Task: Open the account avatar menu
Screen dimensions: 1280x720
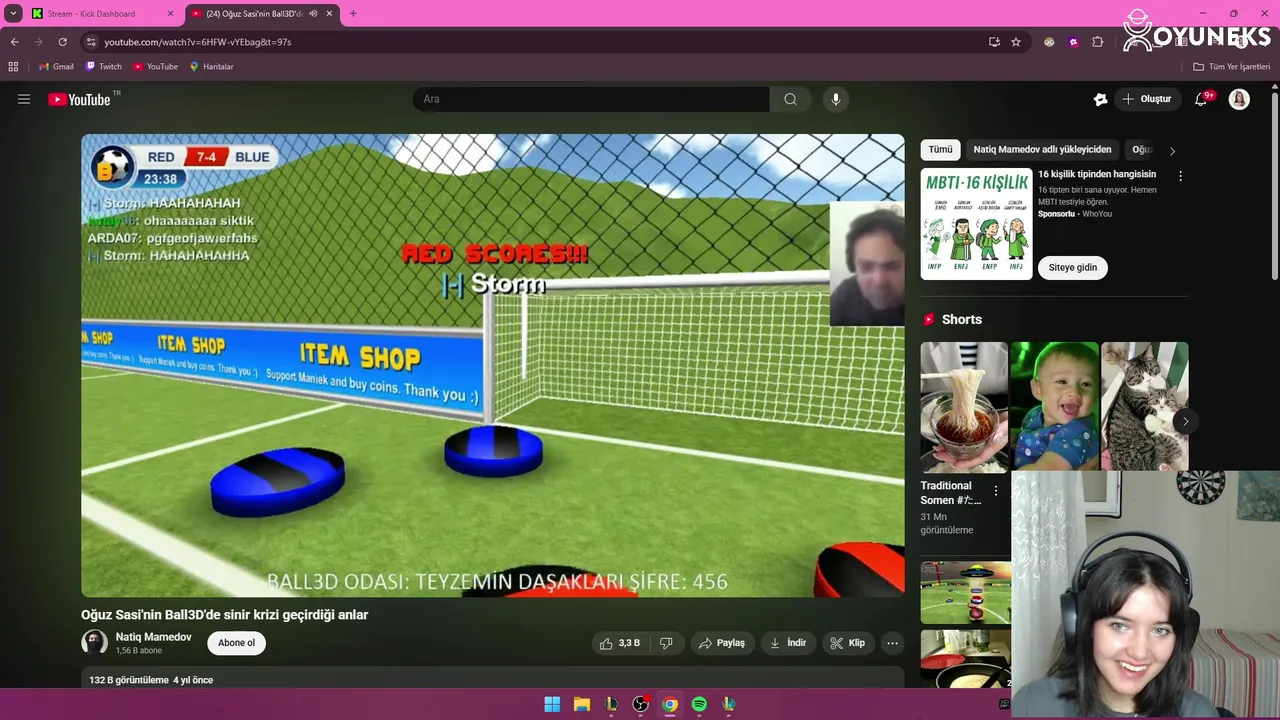Action: coord(1239,99)
